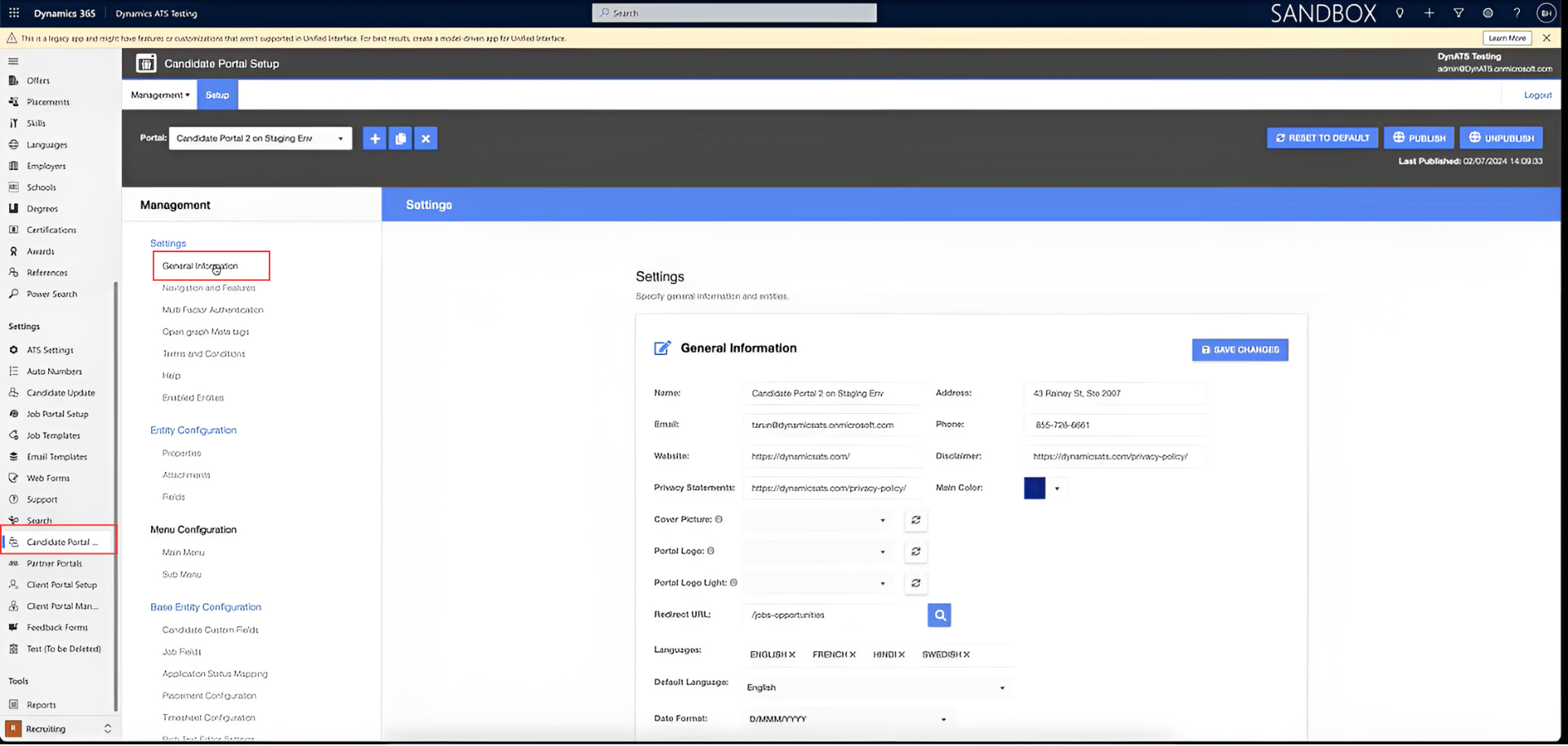Viewport: 1568px width, 746px height.
Task: Select the Setup tab
Action: [x=217, y=95]
